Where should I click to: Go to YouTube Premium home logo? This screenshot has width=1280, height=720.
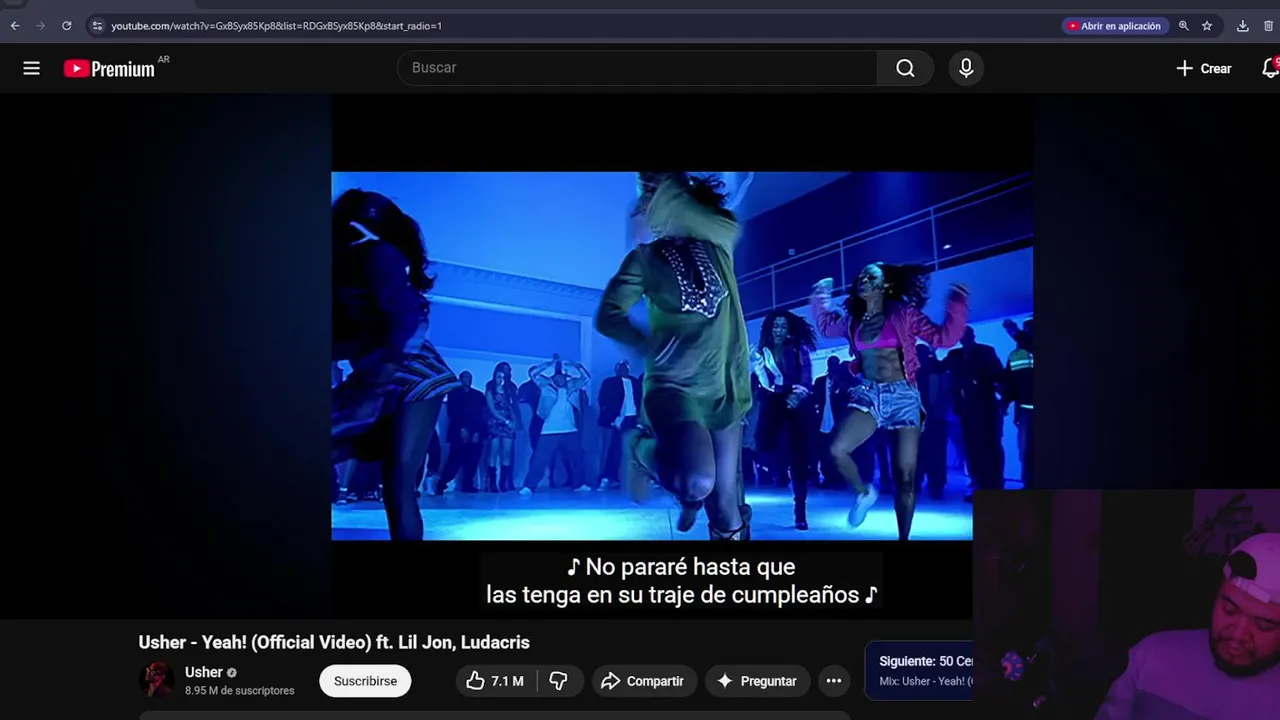109,68
